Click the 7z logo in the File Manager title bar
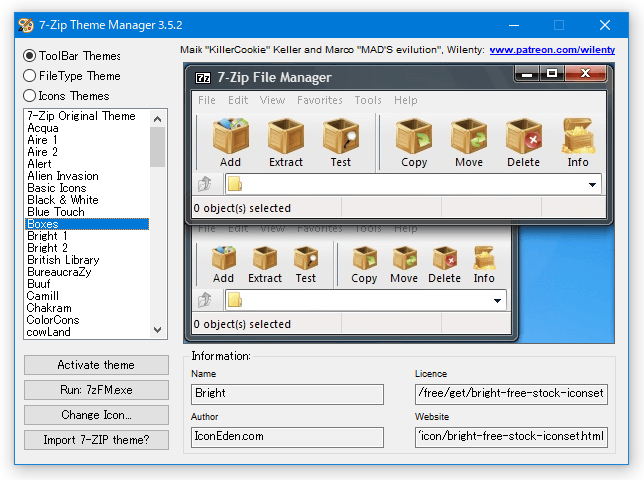This screenshot has height=480, width=644. point(203,78)
